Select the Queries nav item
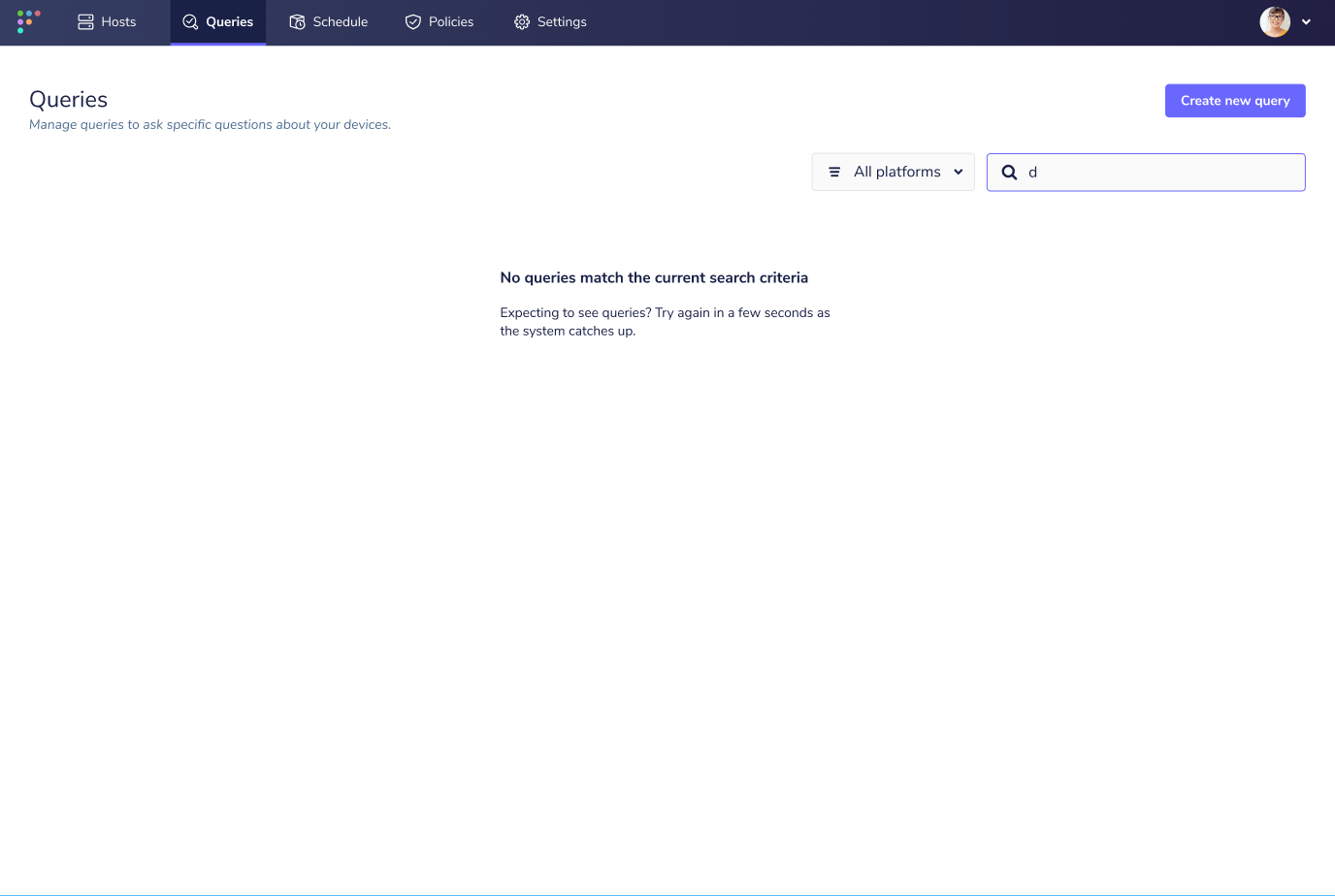The image size is (1335, 896). pos(217,21)
